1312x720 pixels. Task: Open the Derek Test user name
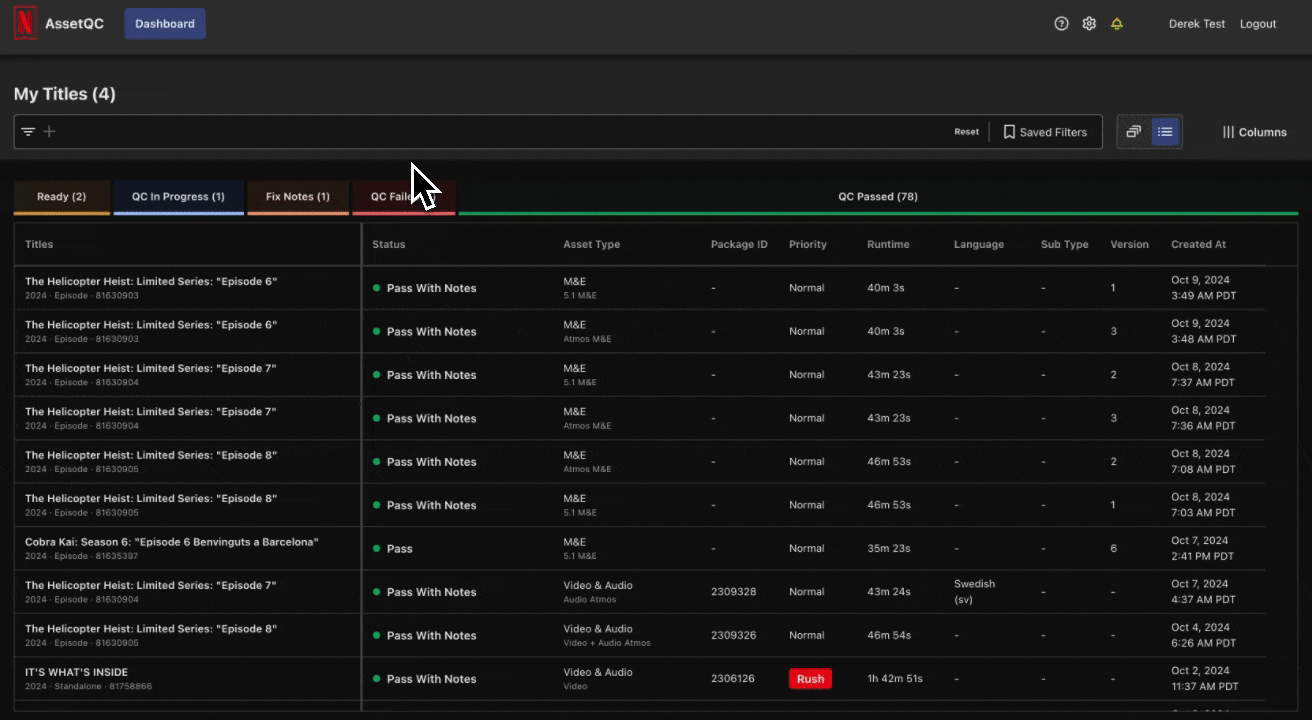(1197, 24)
